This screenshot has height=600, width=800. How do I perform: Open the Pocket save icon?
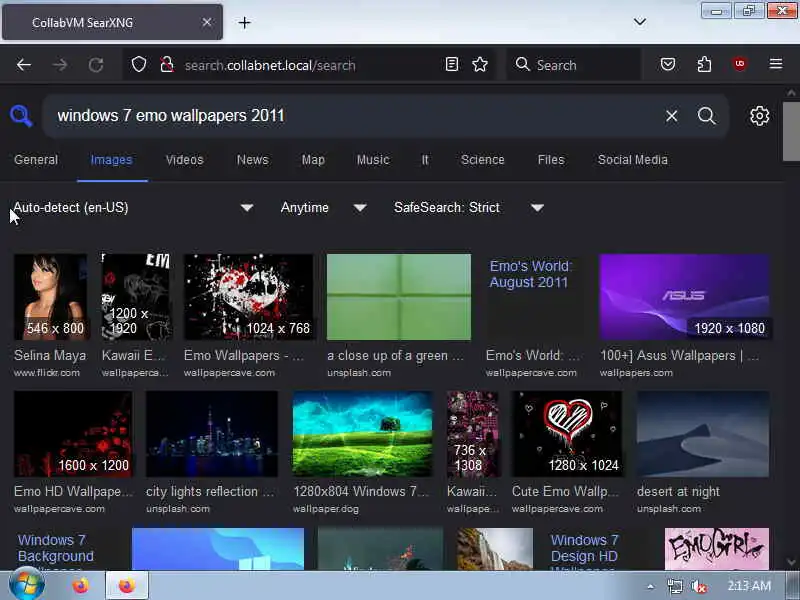click(x=668, y=64)
